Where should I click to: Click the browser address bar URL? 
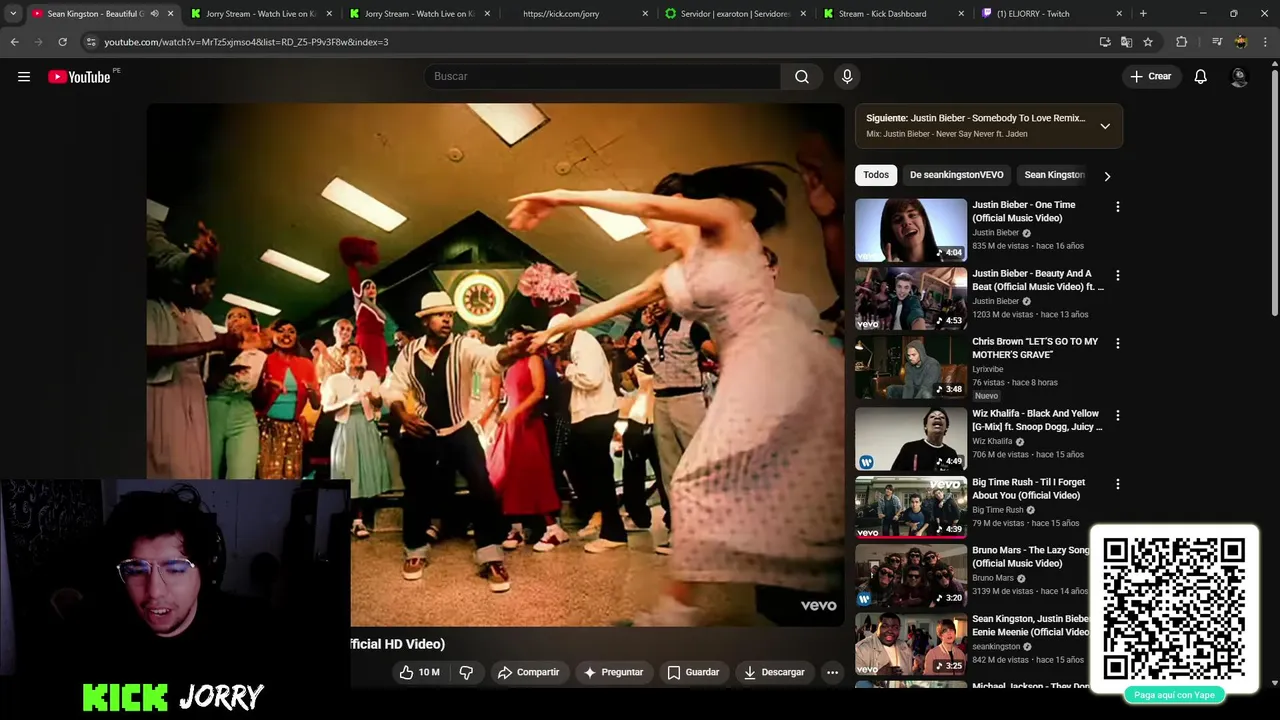(246, 42)
